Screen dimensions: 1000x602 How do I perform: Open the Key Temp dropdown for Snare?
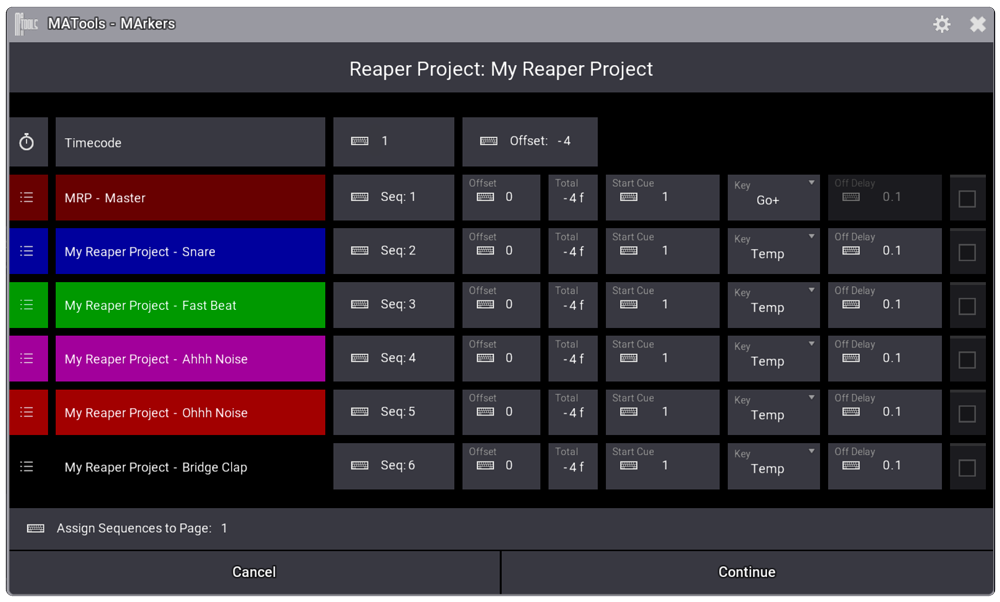[x=774, y=251]
